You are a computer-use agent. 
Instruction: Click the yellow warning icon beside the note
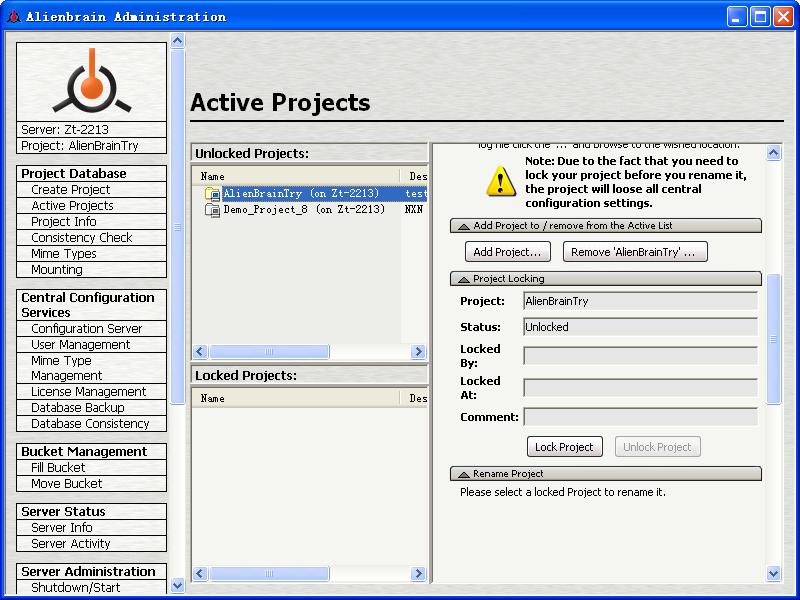click(x=501, y=182)
